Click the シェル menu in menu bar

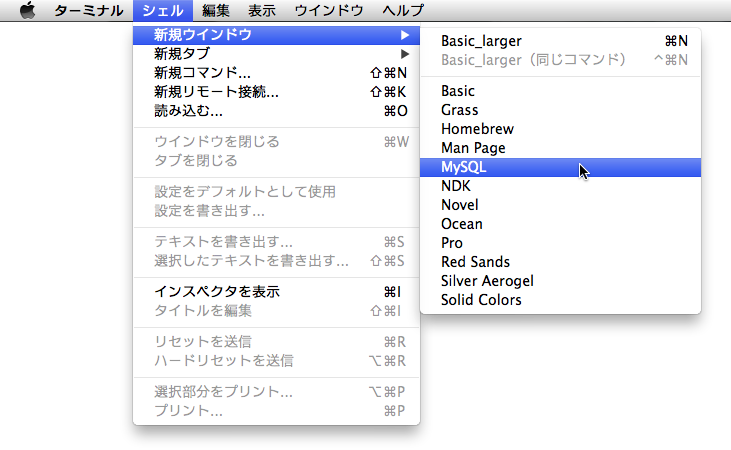click(163, 10)
